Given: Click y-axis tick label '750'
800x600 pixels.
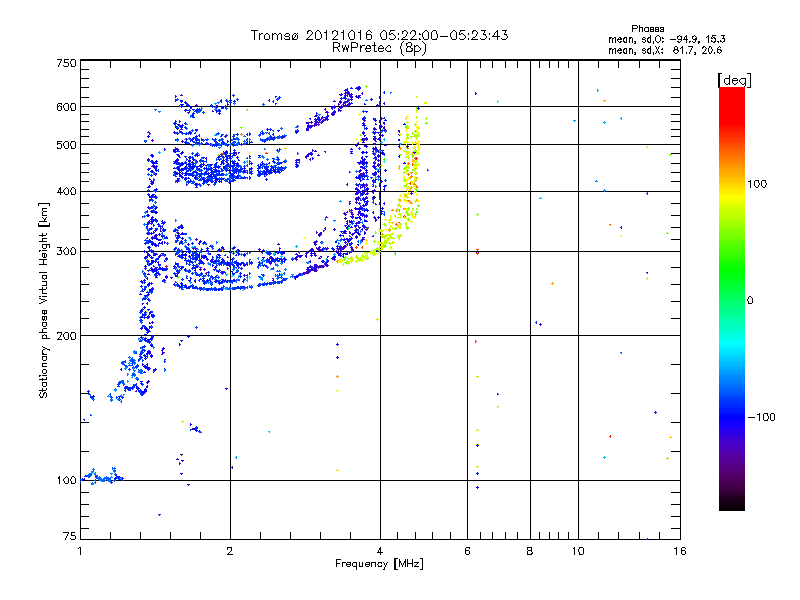Looking at the screenshot, I should coord(66,63).
